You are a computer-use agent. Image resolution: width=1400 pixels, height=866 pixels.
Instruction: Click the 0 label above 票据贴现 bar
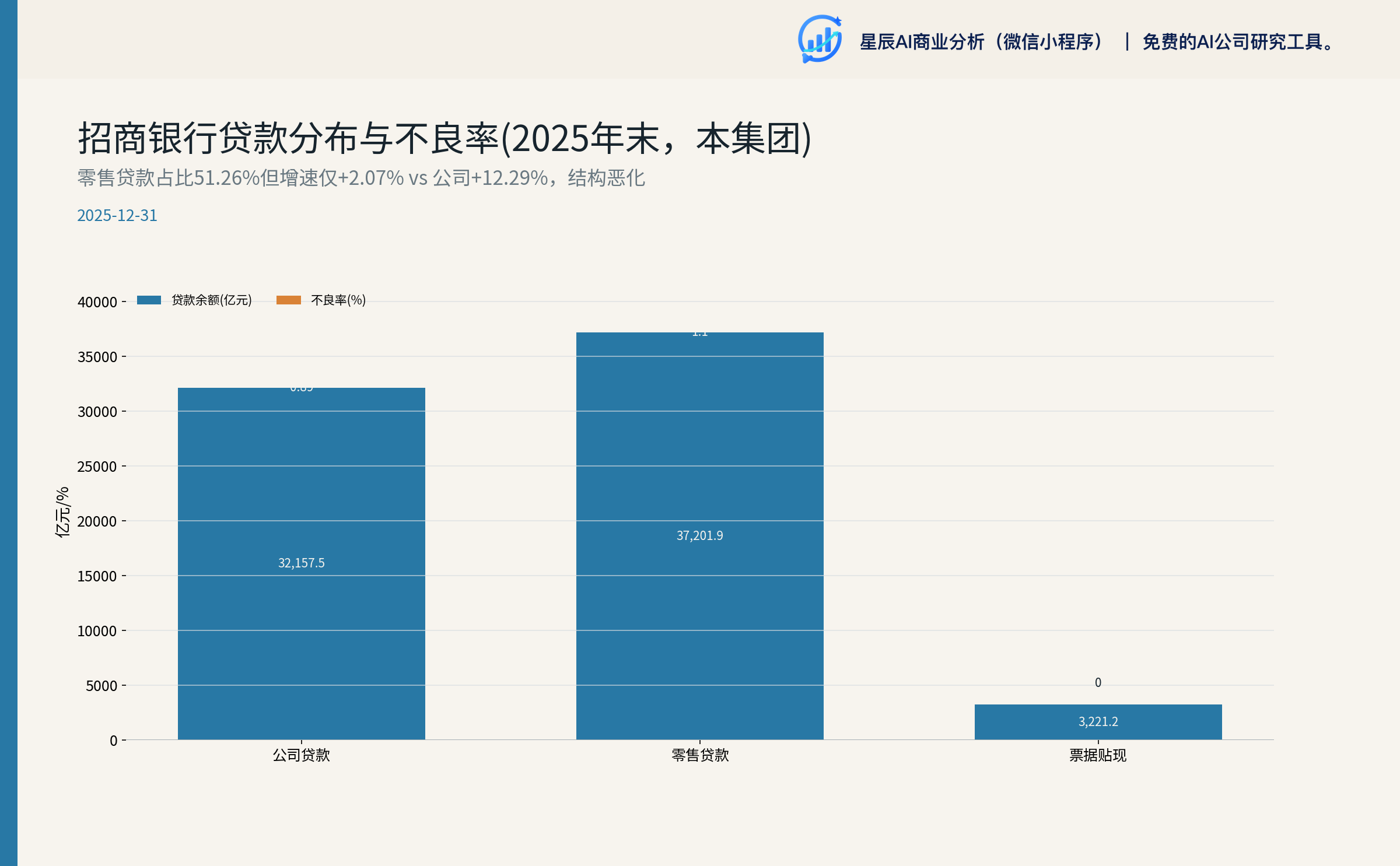pyautogui.click(x=1098, y=682)
